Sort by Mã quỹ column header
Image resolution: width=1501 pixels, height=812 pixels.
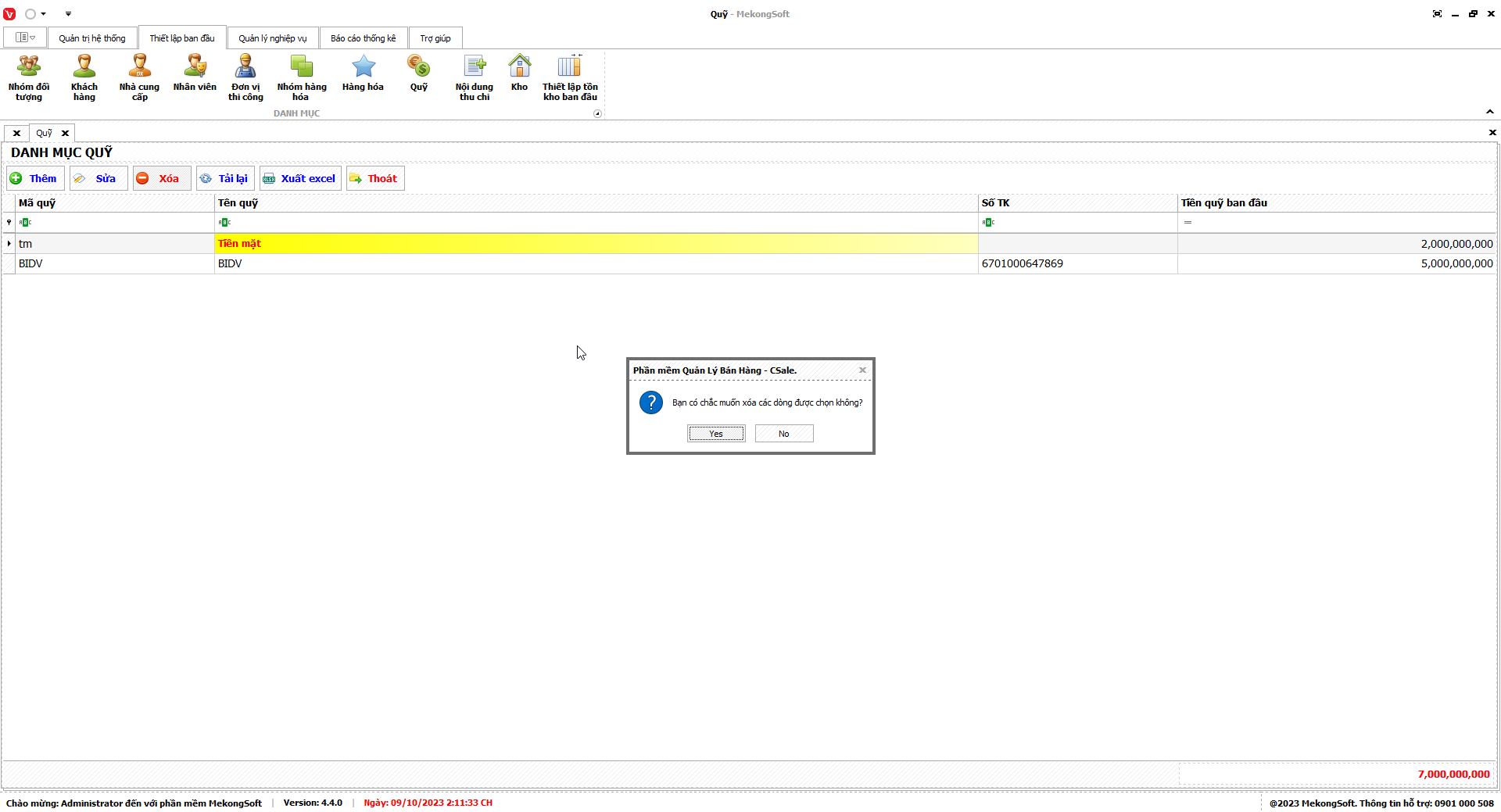(115, 203)
